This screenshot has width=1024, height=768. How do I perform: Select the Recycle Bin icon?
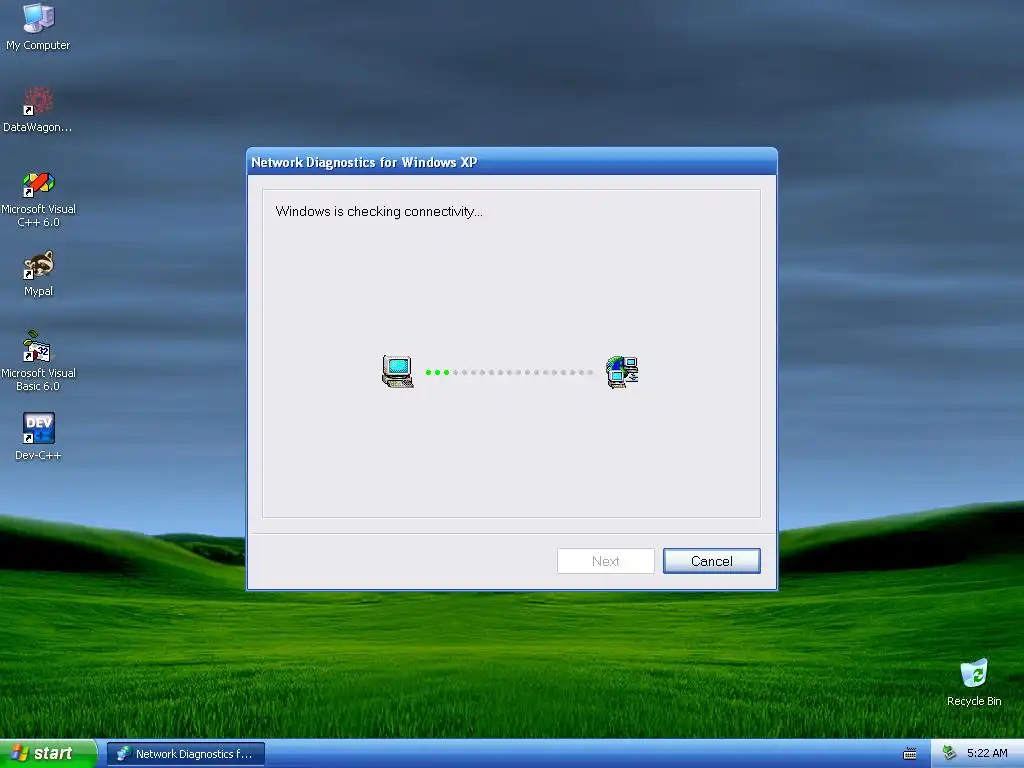[974, 682]
